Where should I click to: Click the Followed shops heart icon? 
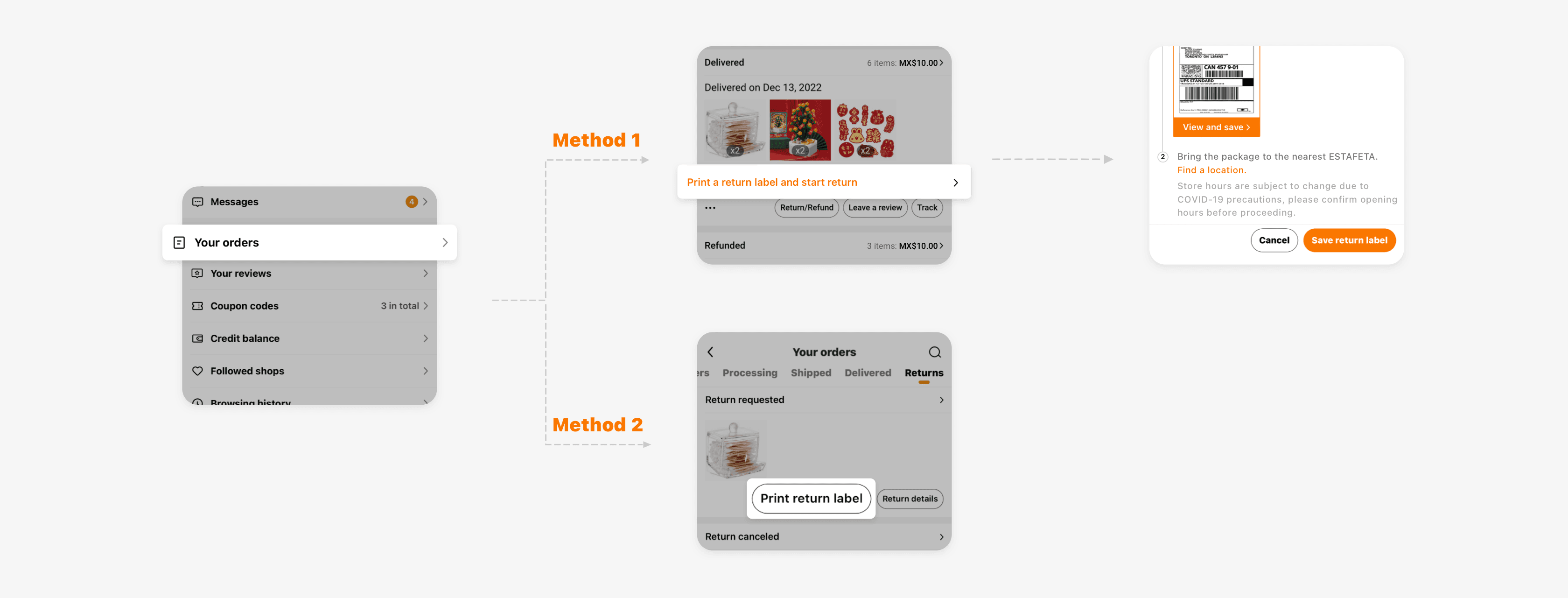coord(197,371)
